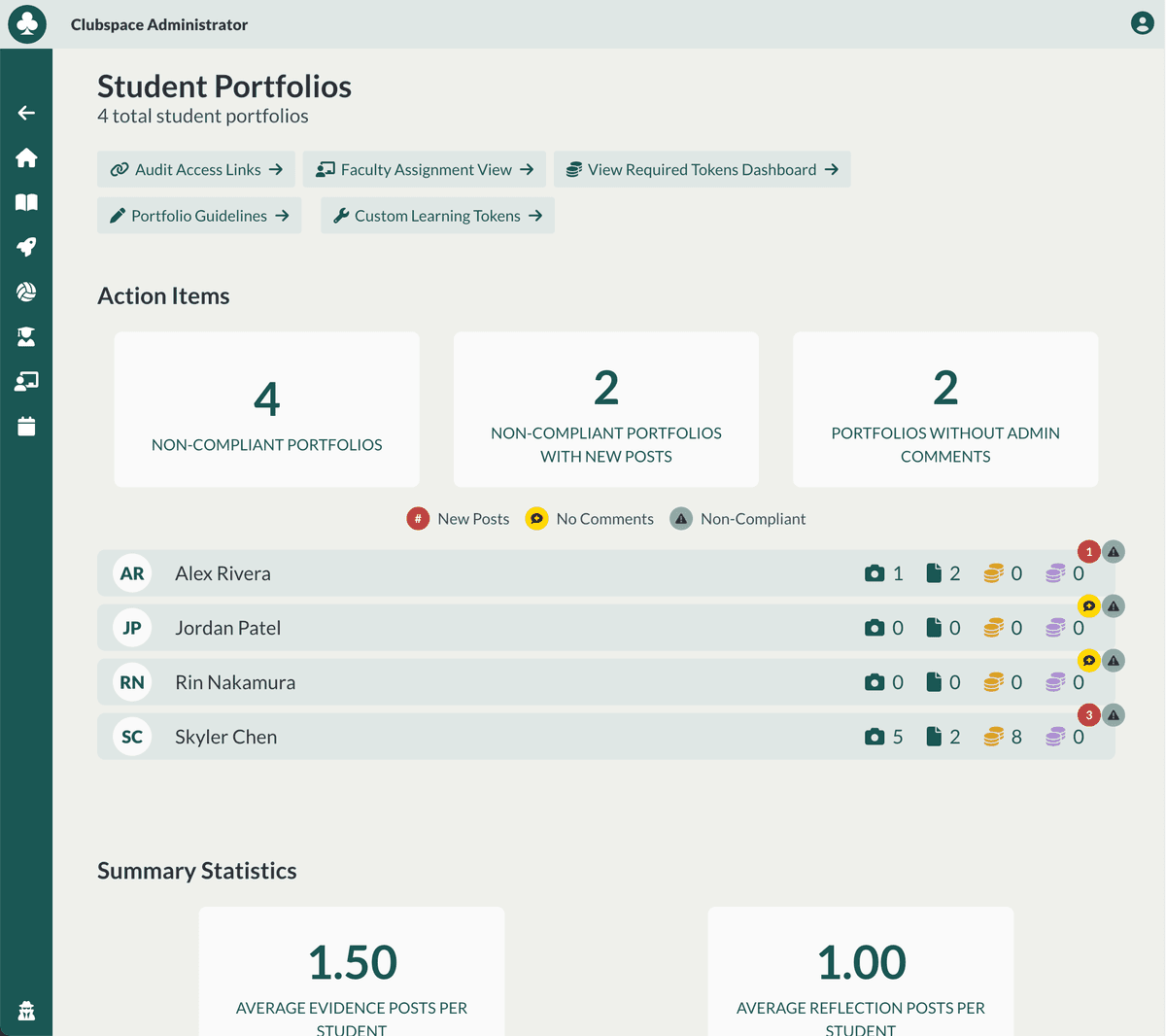1166x1036 pixels.
Task: View Required Tokens Dashboard
Action: pos(703,169)
